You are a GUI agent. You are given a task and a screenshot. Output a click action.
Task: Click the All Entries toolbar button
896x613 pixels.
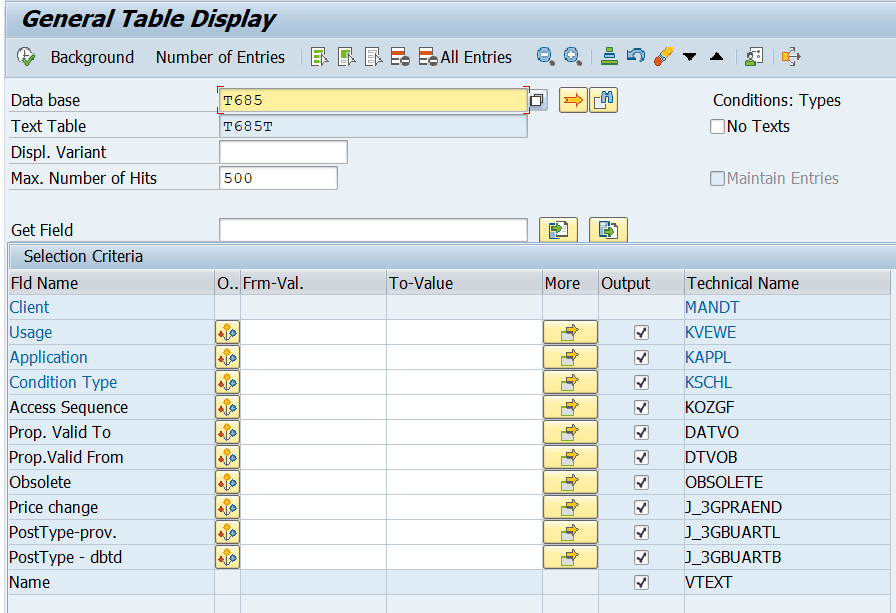465,57
